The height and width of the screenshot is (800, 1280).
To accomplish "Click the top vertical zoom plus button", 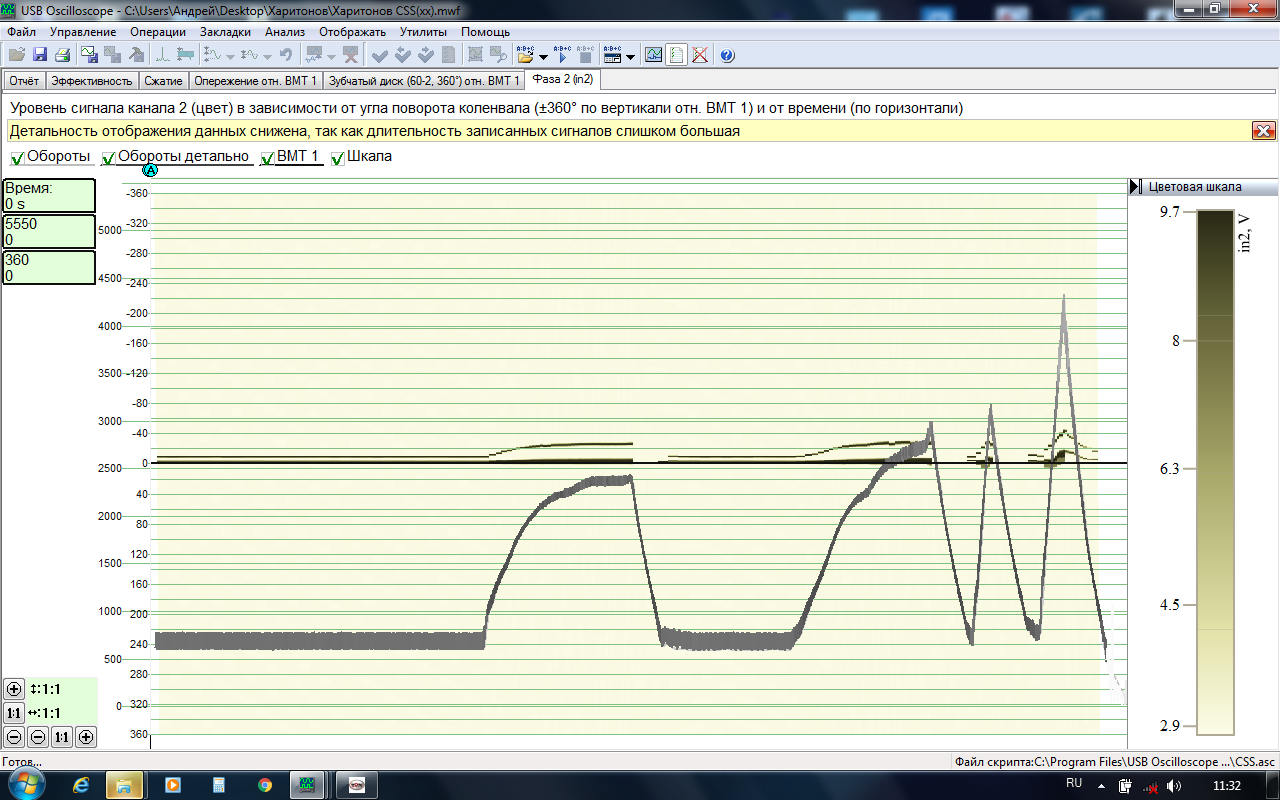I will (14, 689).
